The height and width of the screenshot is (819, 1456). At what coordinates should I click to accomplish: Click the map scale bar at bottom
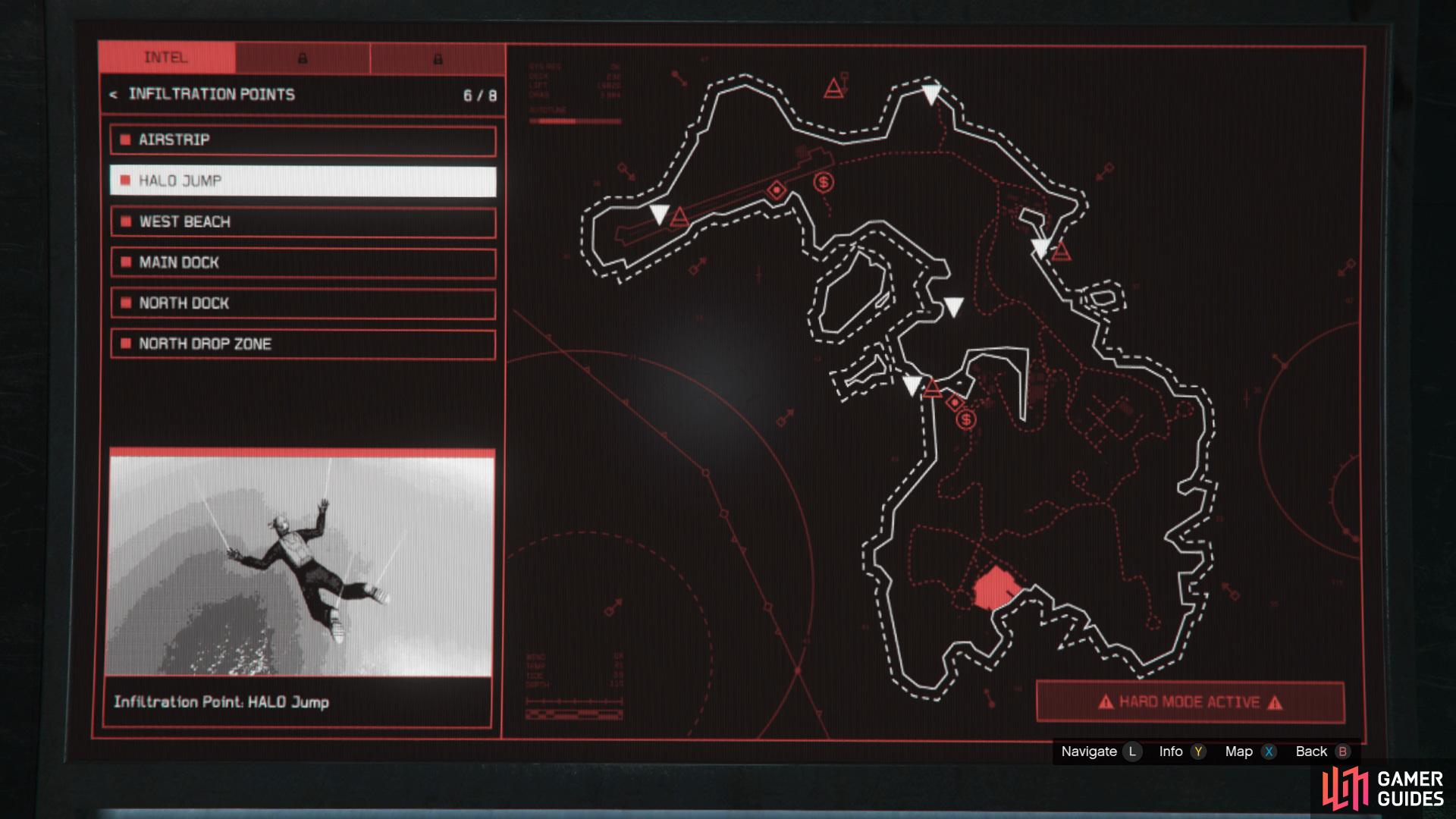click(574, 714)
